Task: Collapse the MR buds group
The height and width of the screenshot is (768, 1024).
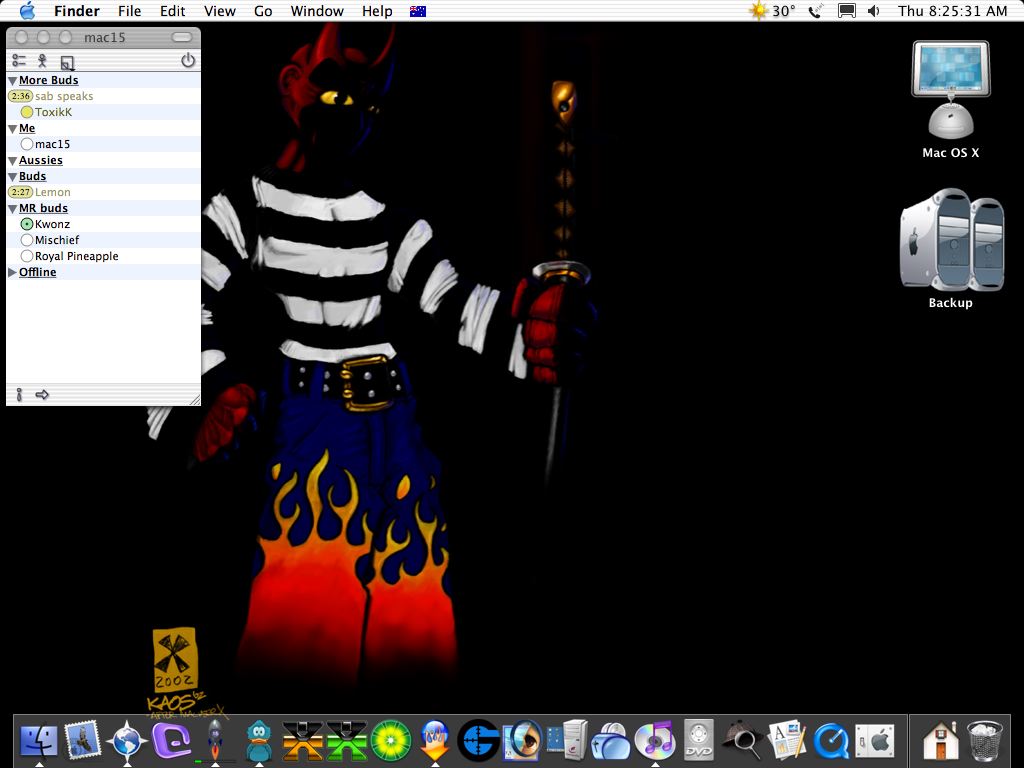Action: coord(12,208)
